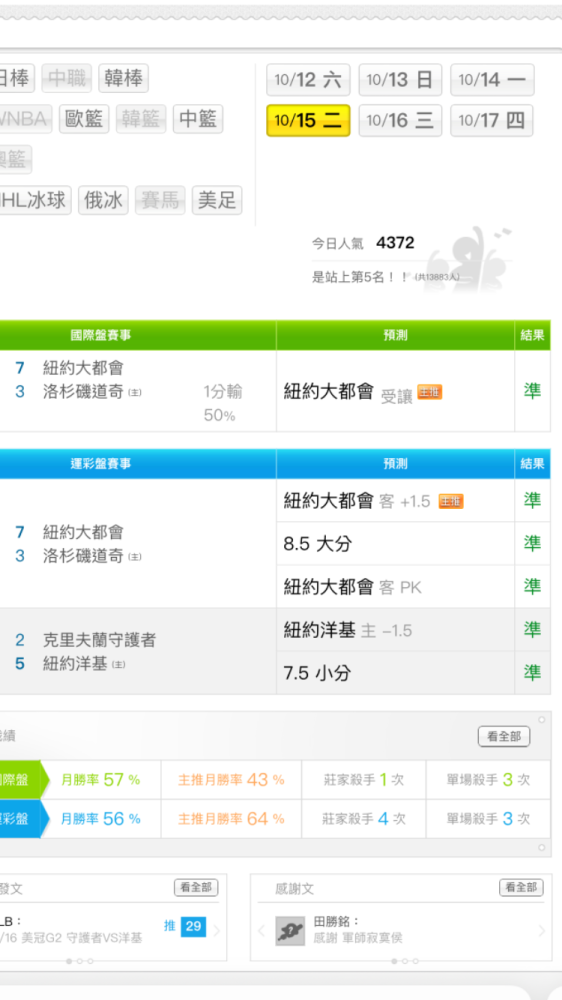Click the posts carousel pagination dots
The width and height of the screenshot is (562, 1000).
point(80,960)
